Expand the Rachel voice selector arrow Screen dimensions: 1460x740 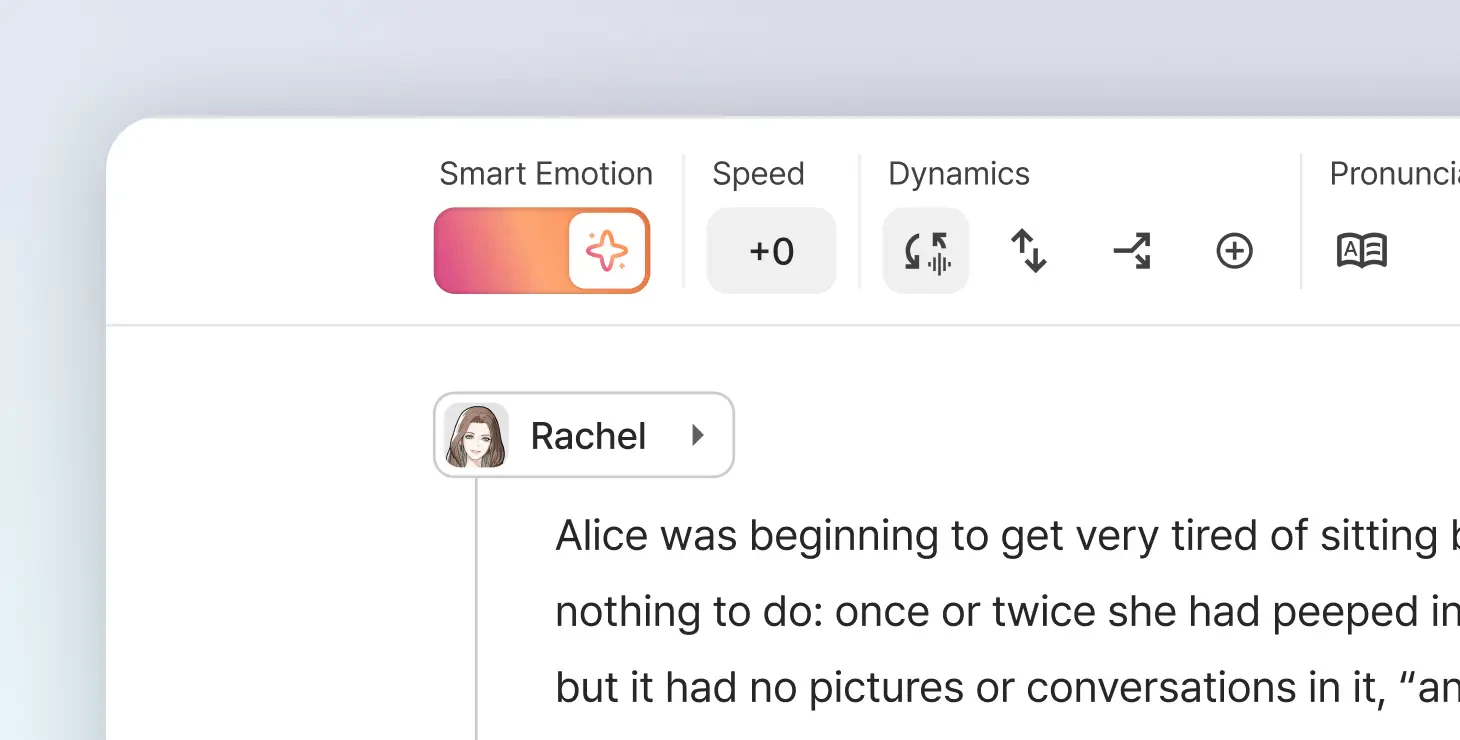698,435
